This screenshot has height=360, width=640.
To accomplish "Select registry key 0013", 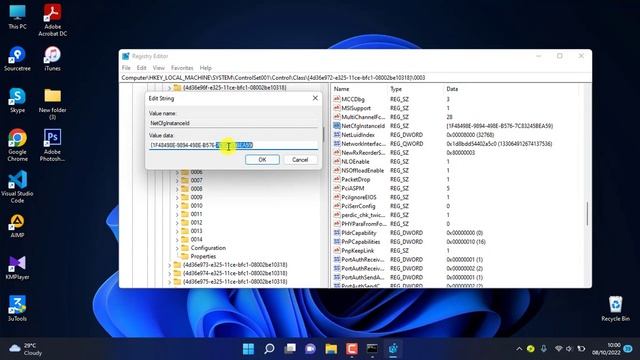I will pos(196,231).
